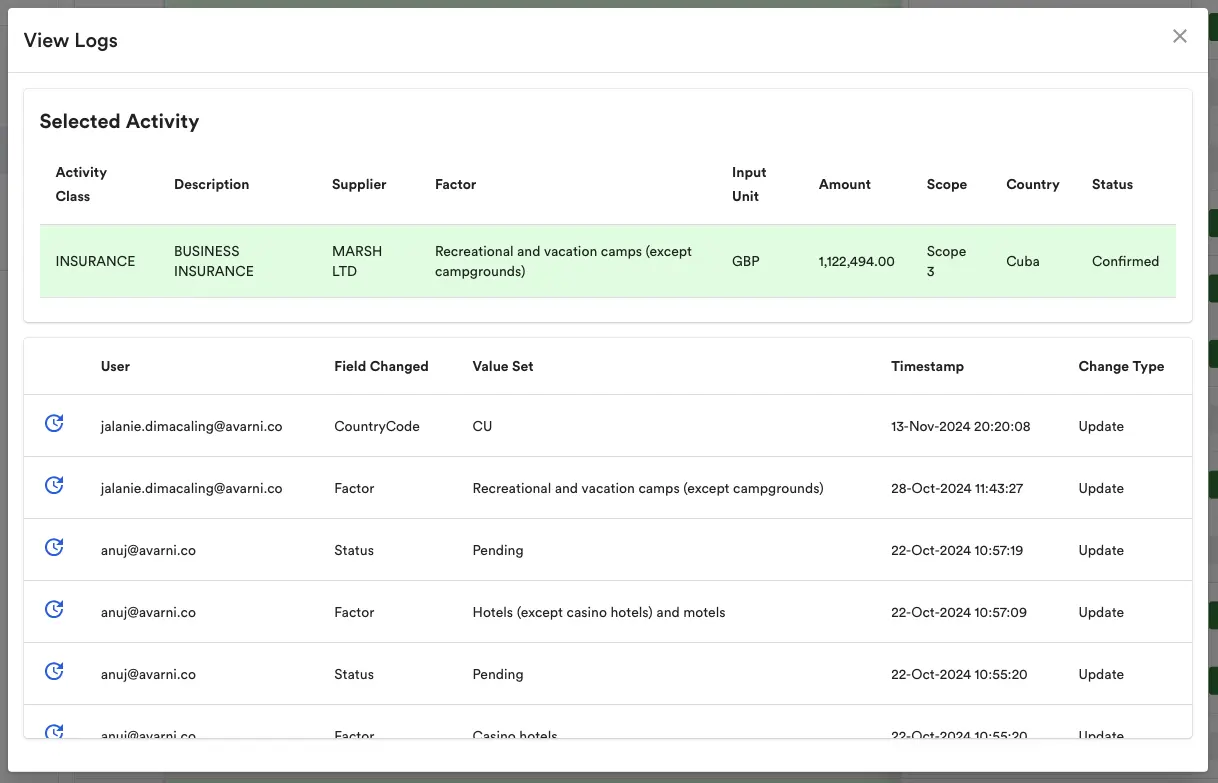Select Update in the CountryCode row

coord(1101,426)
